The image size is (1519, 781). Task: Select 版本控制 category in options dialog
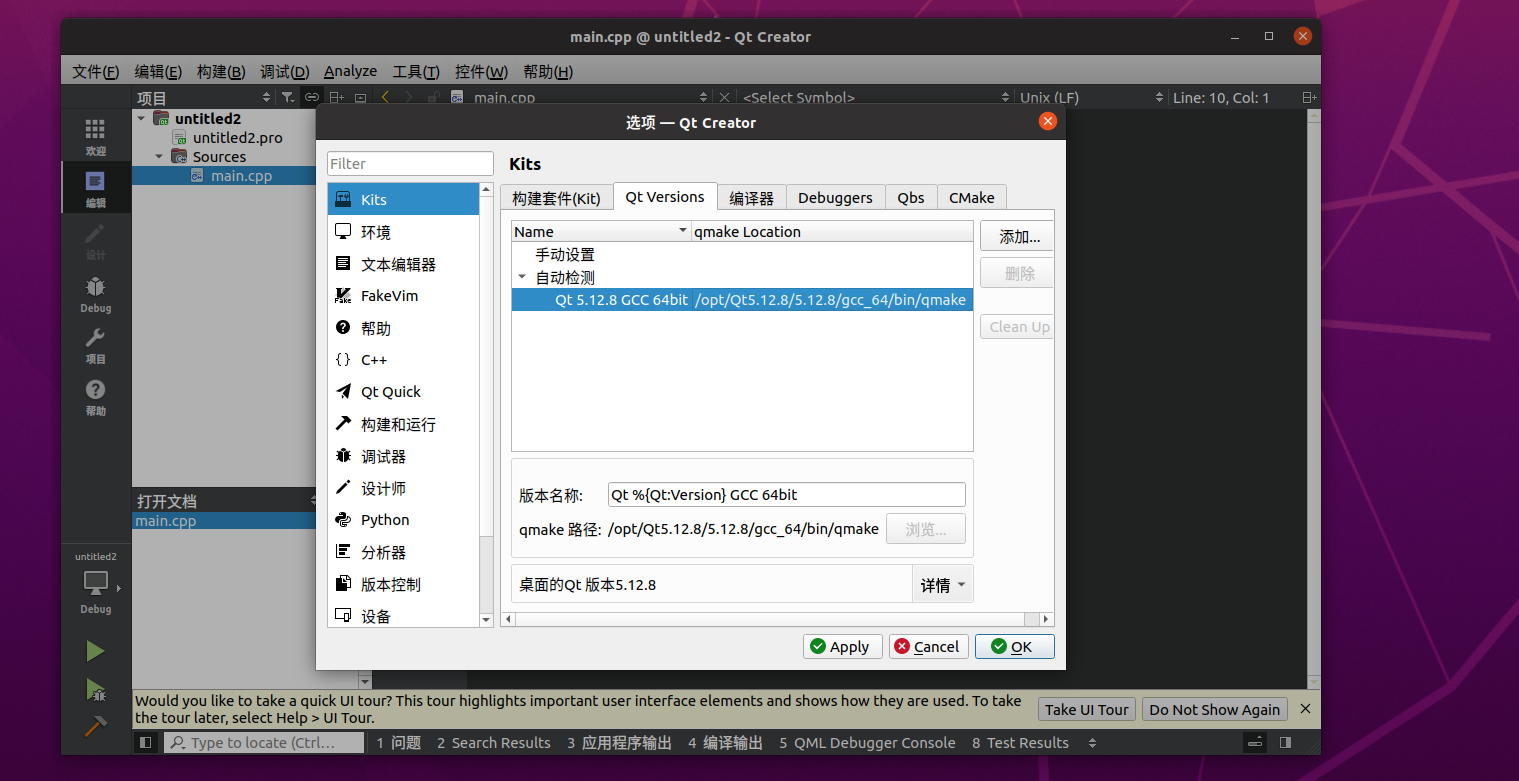point(403,584)
